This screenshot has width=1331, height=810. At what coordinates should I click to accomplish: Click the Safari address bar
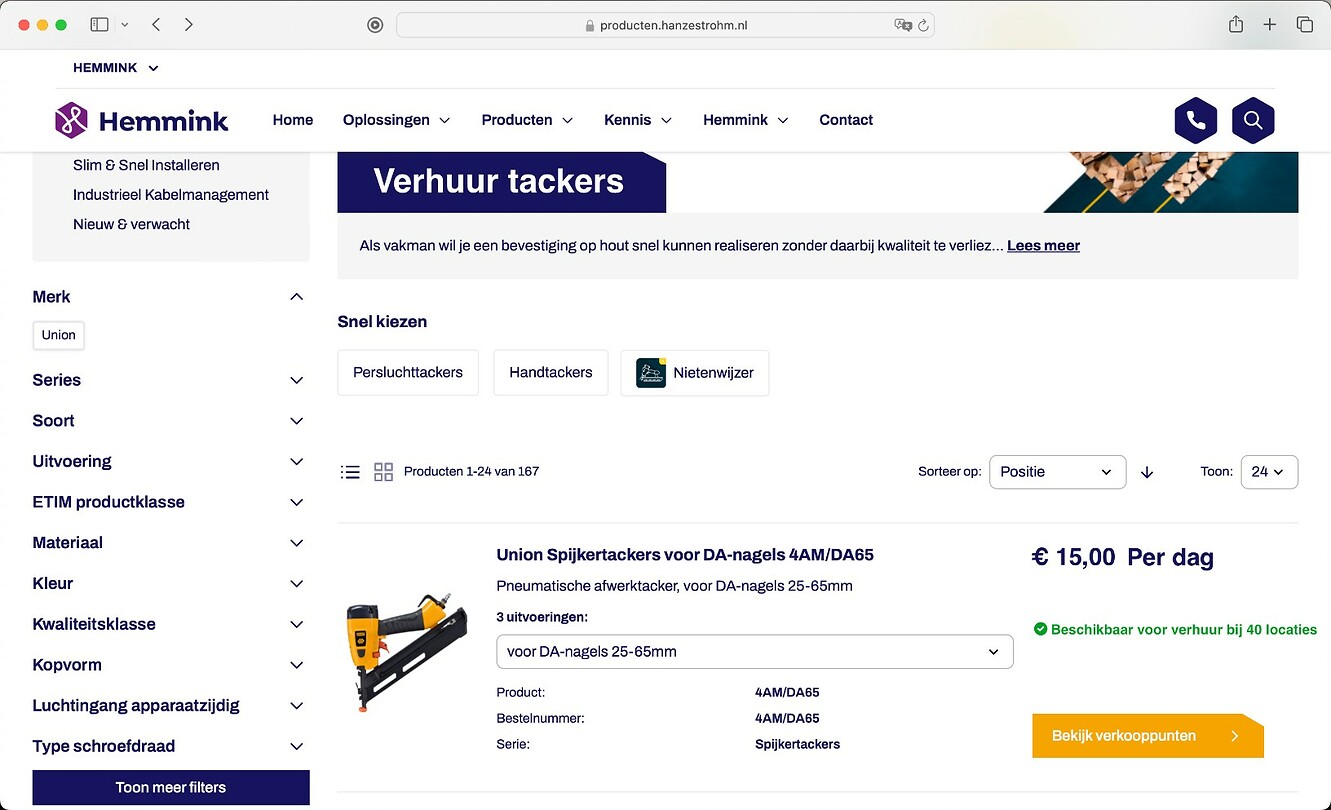(x=665, y=25)
